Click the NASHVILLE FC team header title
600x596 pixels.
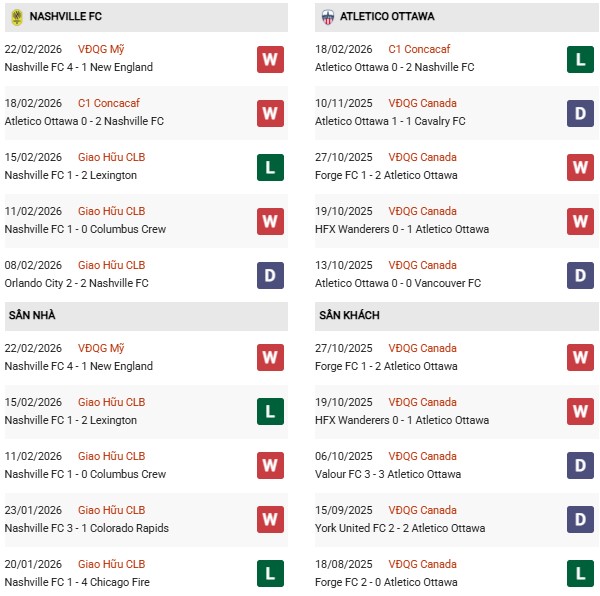[66, 17]
